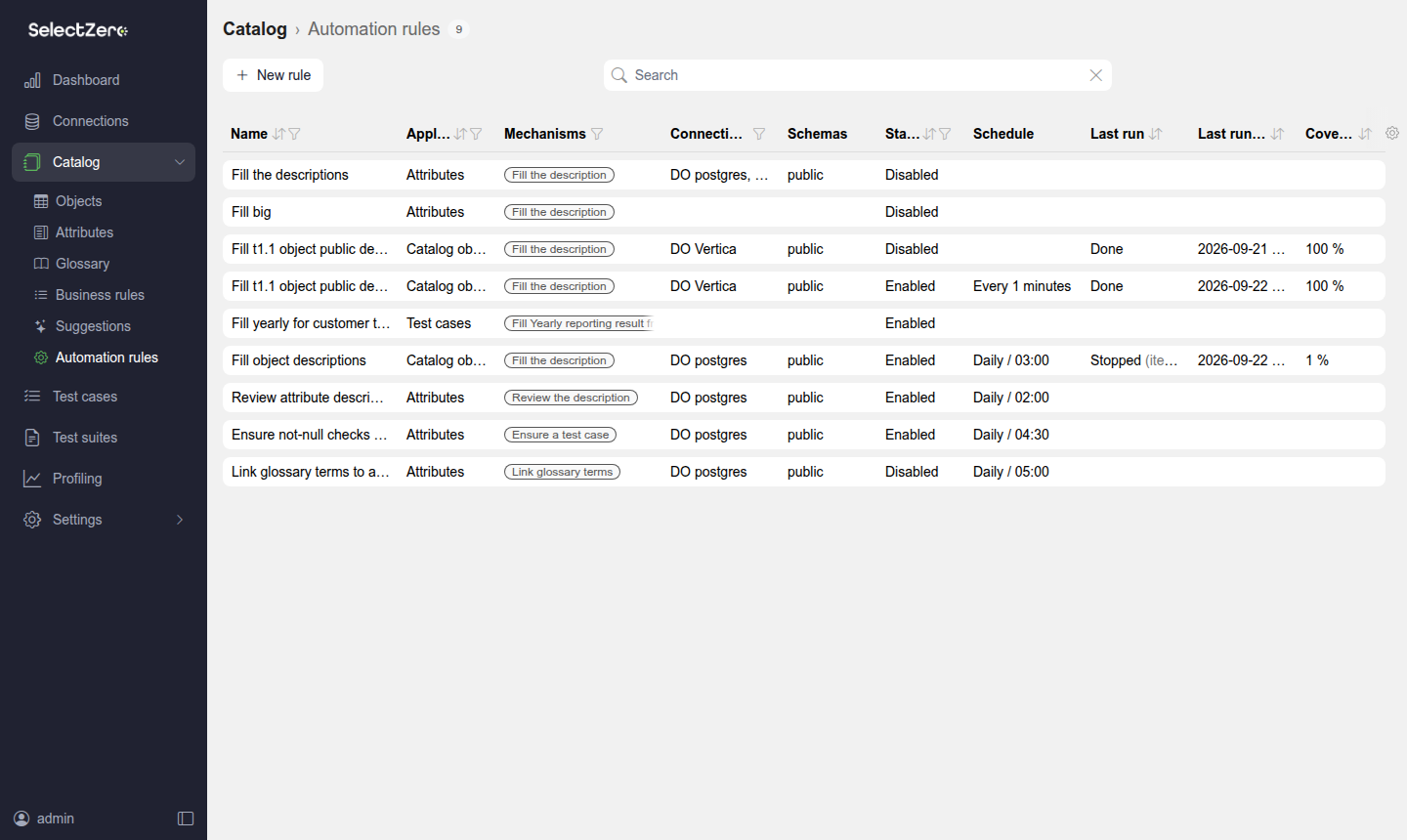Open Connections in the sidebar
The image size is (1407, 840).
(90, 121)
